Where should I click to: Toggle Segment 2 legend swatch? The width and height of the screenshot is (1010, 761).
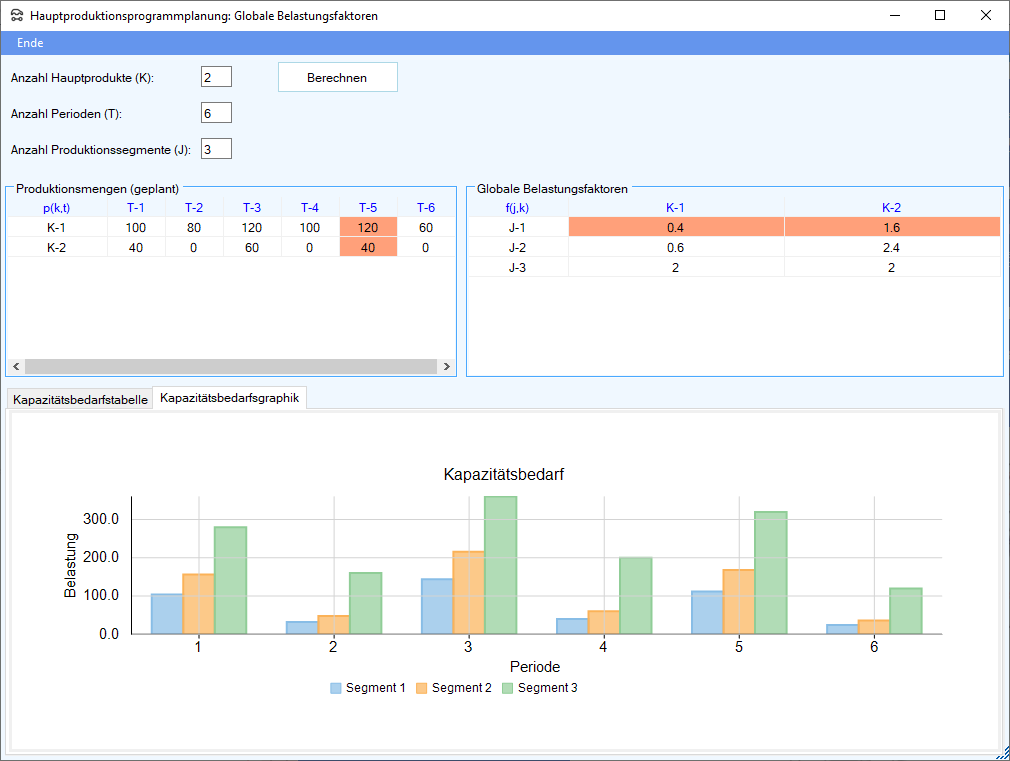tap(422, 688)
